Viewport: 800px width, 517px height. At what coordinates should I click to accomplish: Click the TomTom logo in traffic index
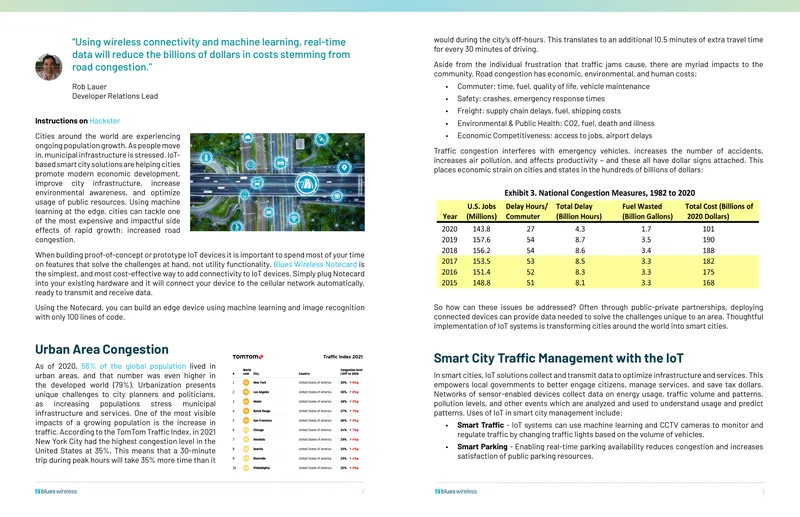[248, 357]
